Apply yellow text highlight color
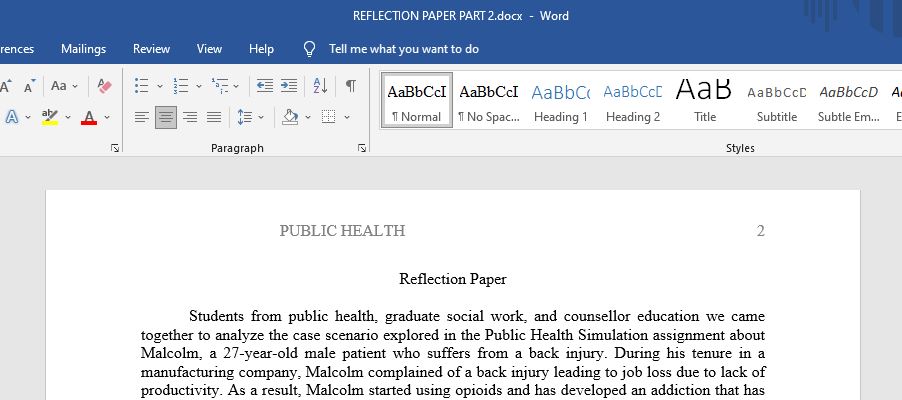 pyautogui.click(x=50, y=117)
